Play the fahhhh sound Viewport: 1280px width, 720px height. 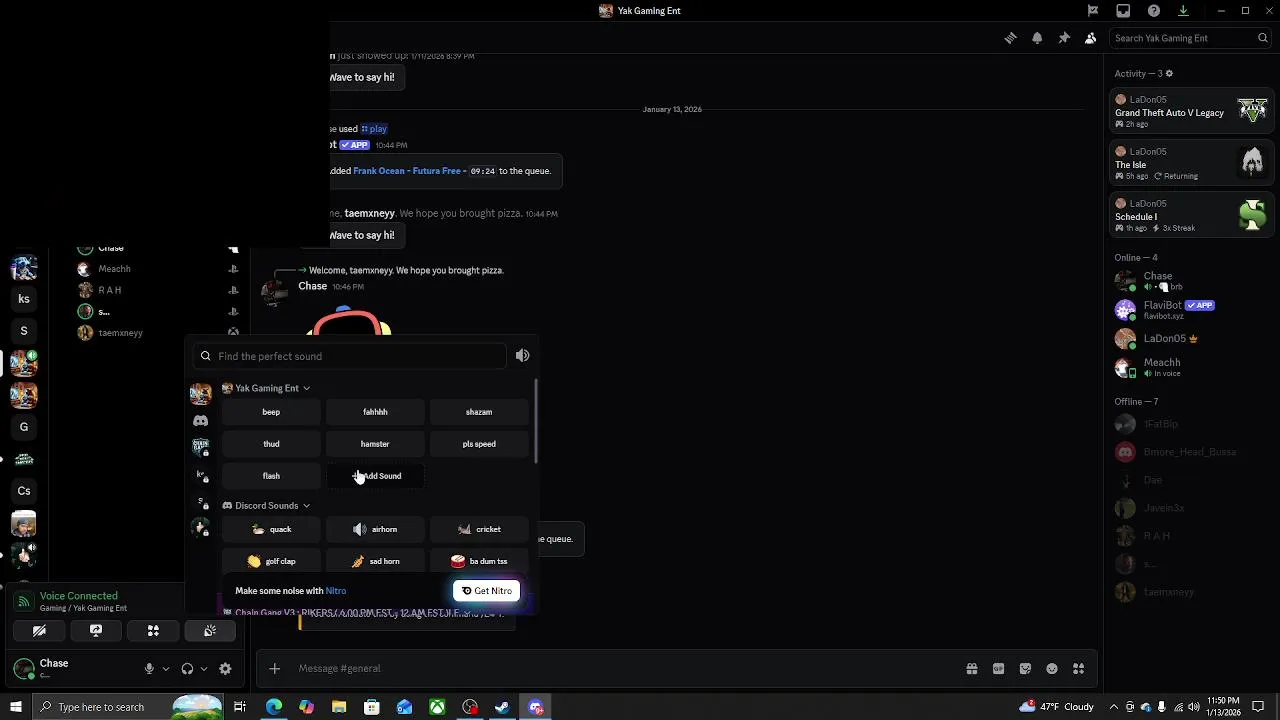(375, 412)
